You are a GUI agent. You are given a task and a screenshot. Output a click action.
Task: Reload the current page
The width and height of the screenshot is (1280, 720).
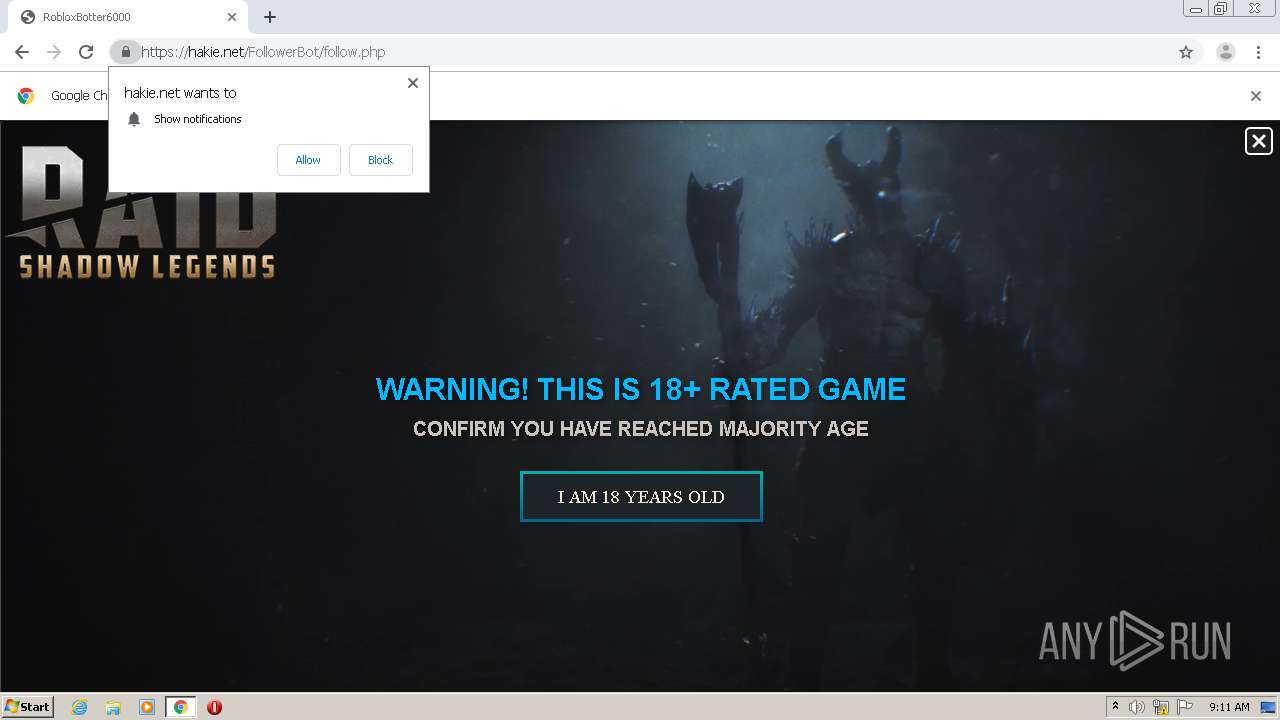(86, 52)
